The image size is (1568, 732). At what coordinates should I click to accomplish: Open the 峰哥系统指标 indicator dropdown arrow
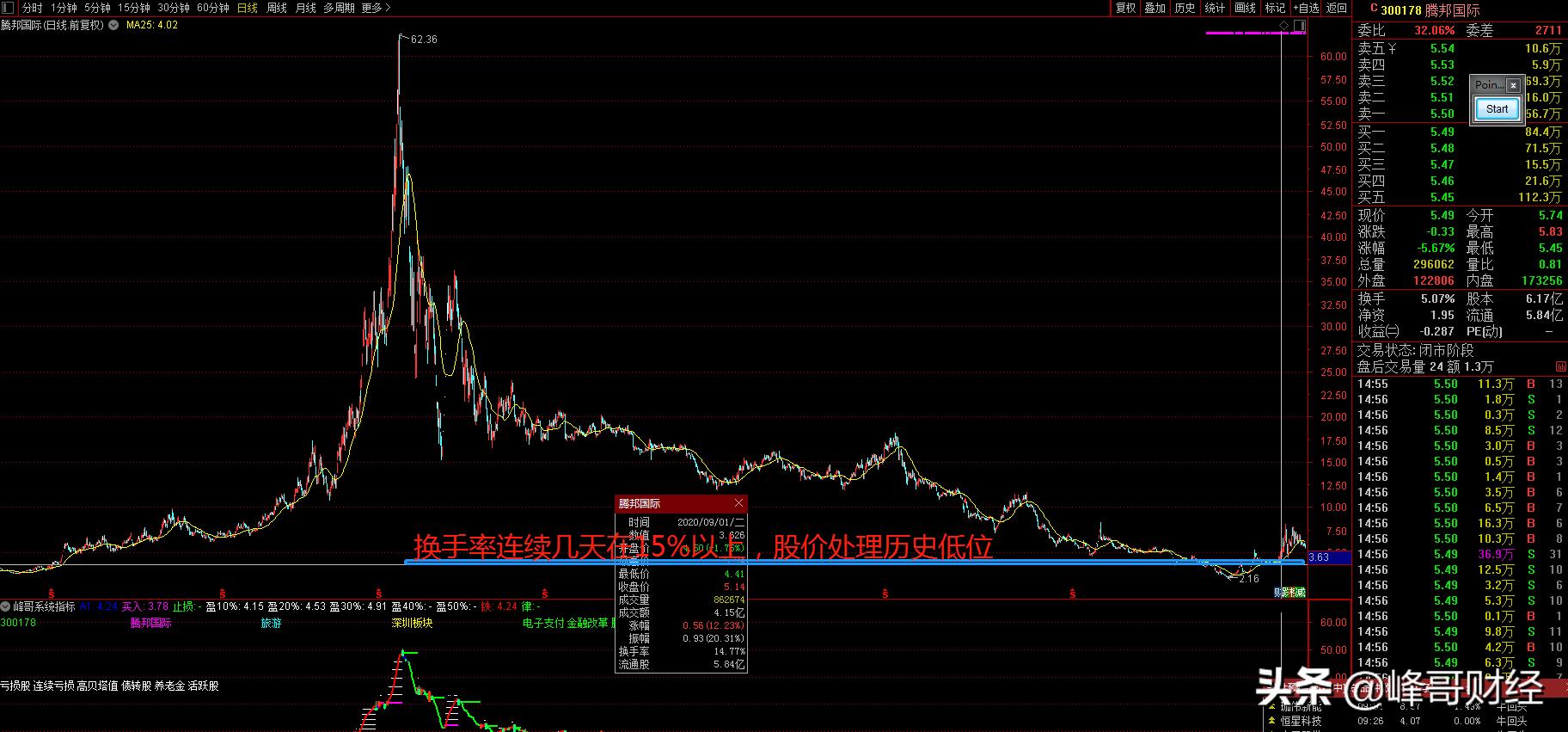point(5,606)
